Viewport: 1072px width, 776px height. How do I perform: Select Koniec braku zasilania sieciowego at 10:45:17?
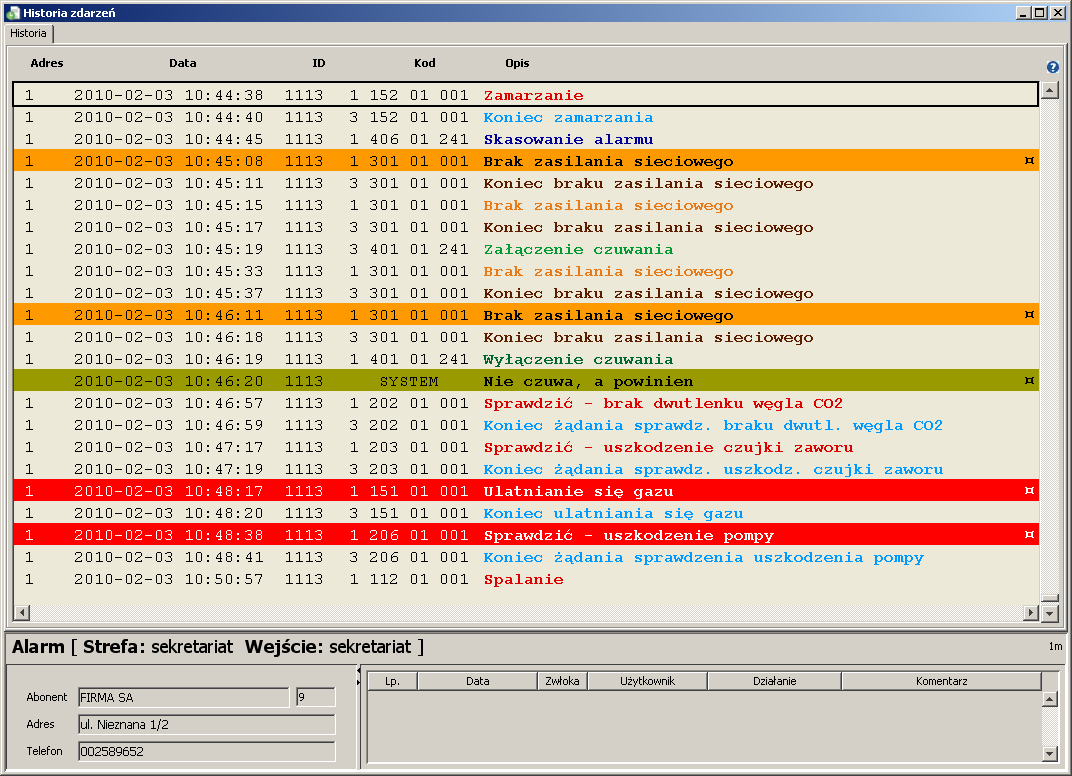pos(526,227)
